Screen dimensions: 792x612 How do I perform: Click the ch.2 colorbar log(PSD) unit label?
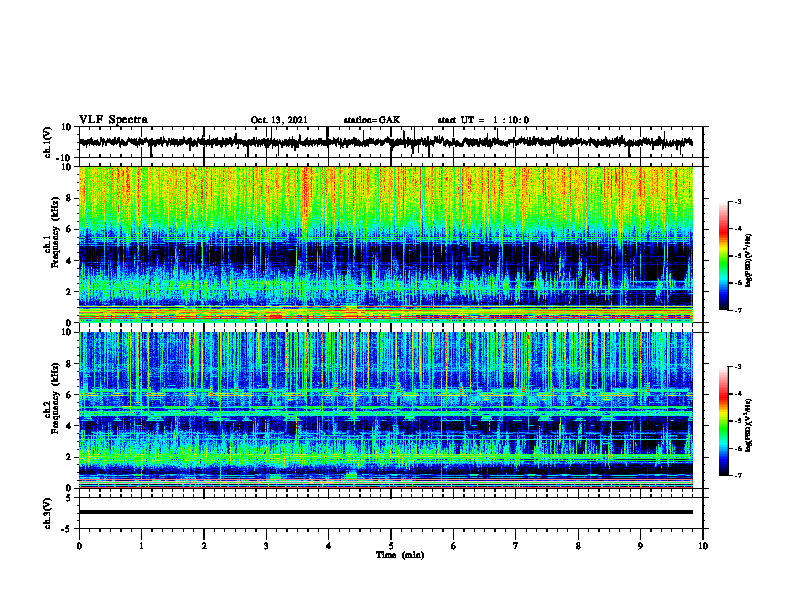(x=750, y=425)
